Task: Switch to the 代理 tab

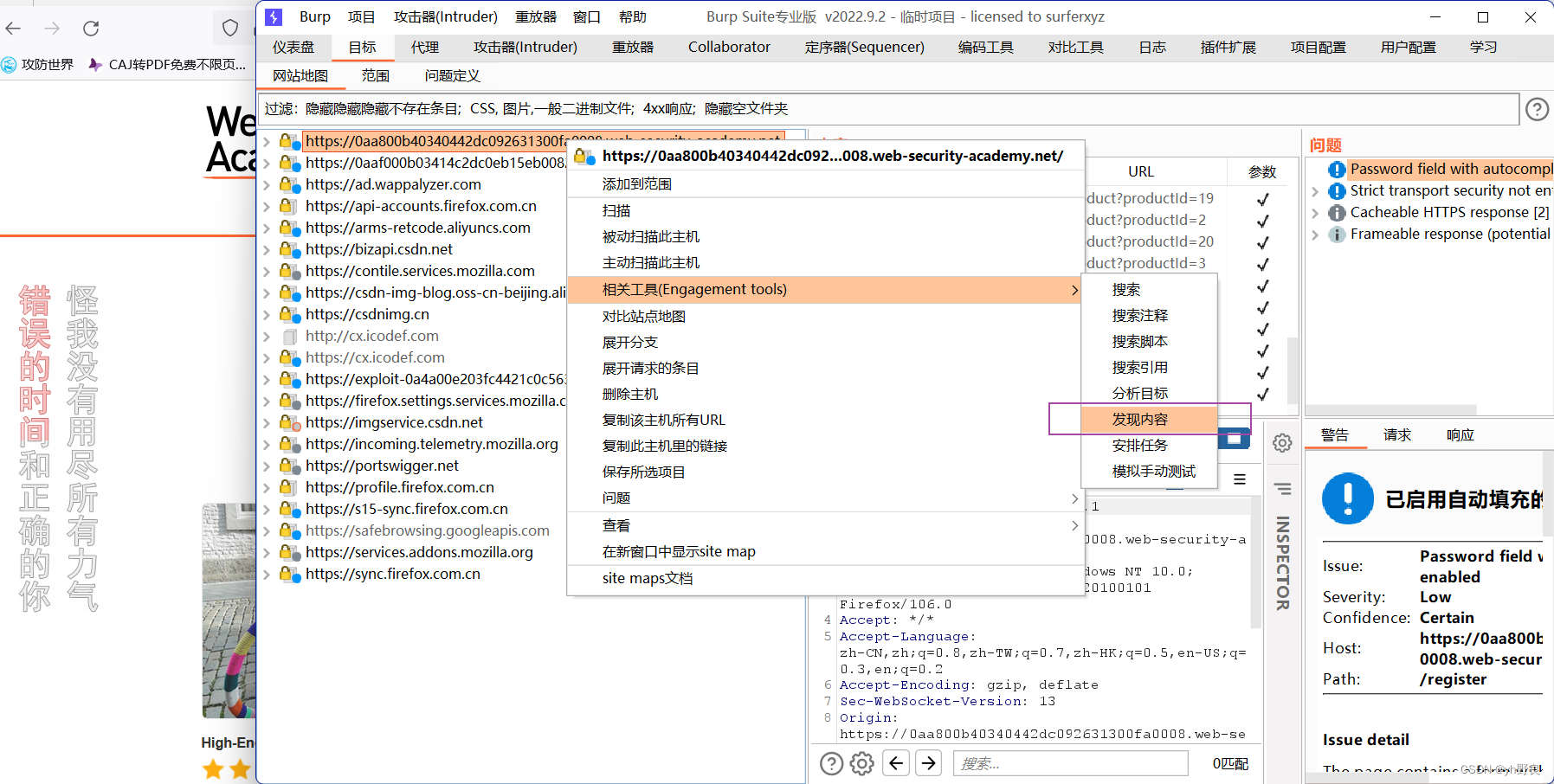Action: pyautogui.click(x=424, y=47)
